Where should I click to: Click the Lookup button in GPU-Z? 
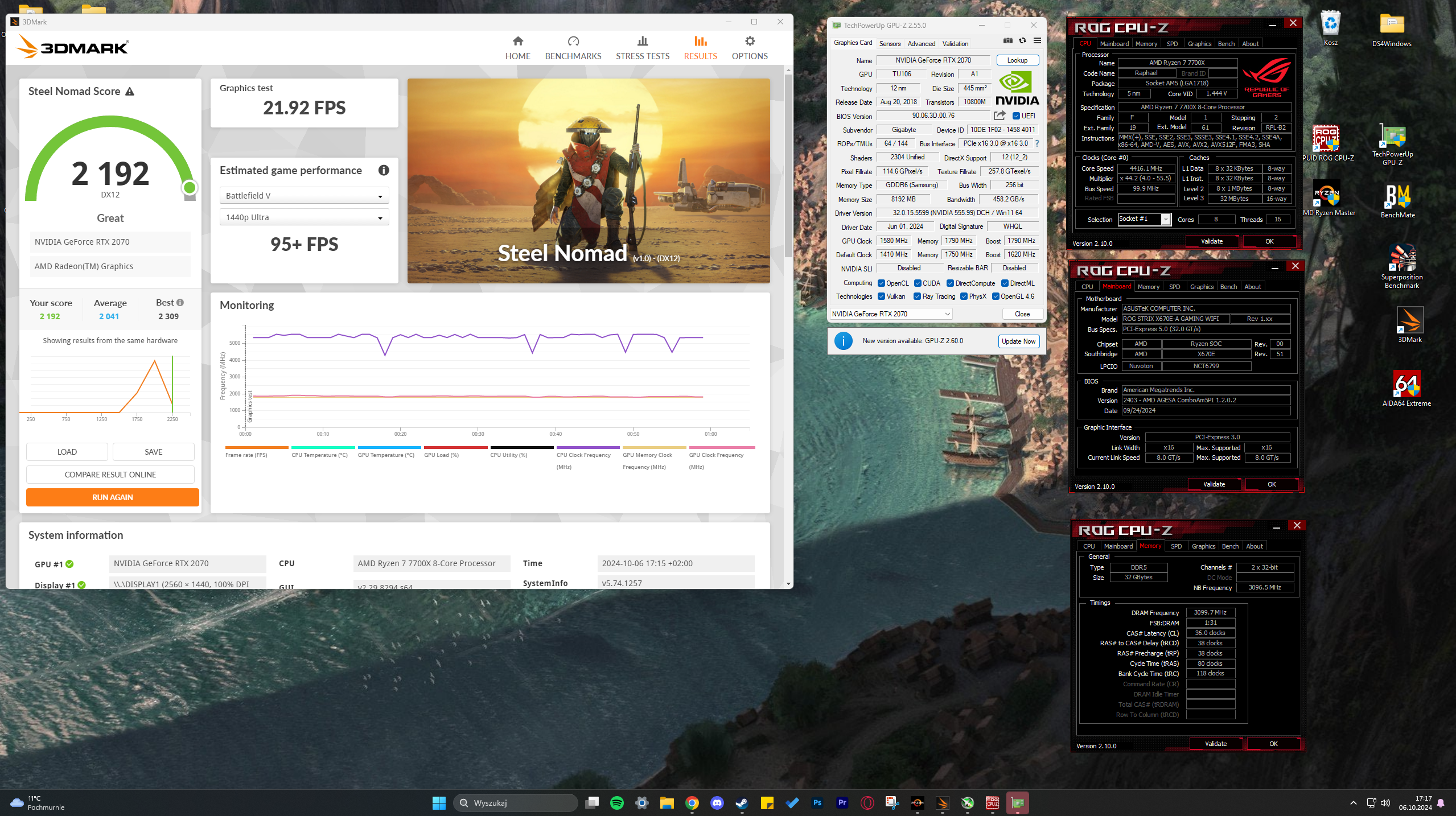pyautogui.click(x=1017, y=60)
